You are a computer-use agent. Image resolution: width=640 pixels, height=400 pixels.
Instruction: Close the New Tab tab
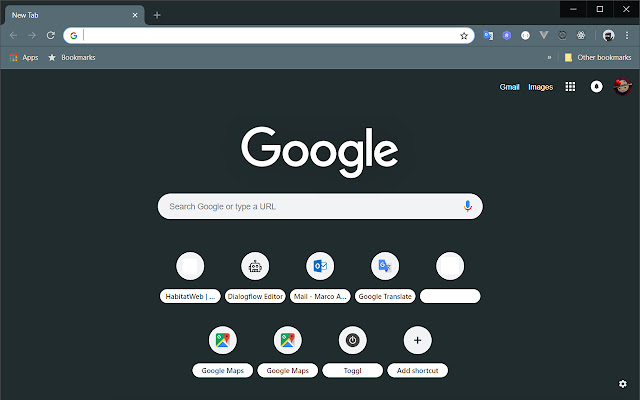(135, 15)
